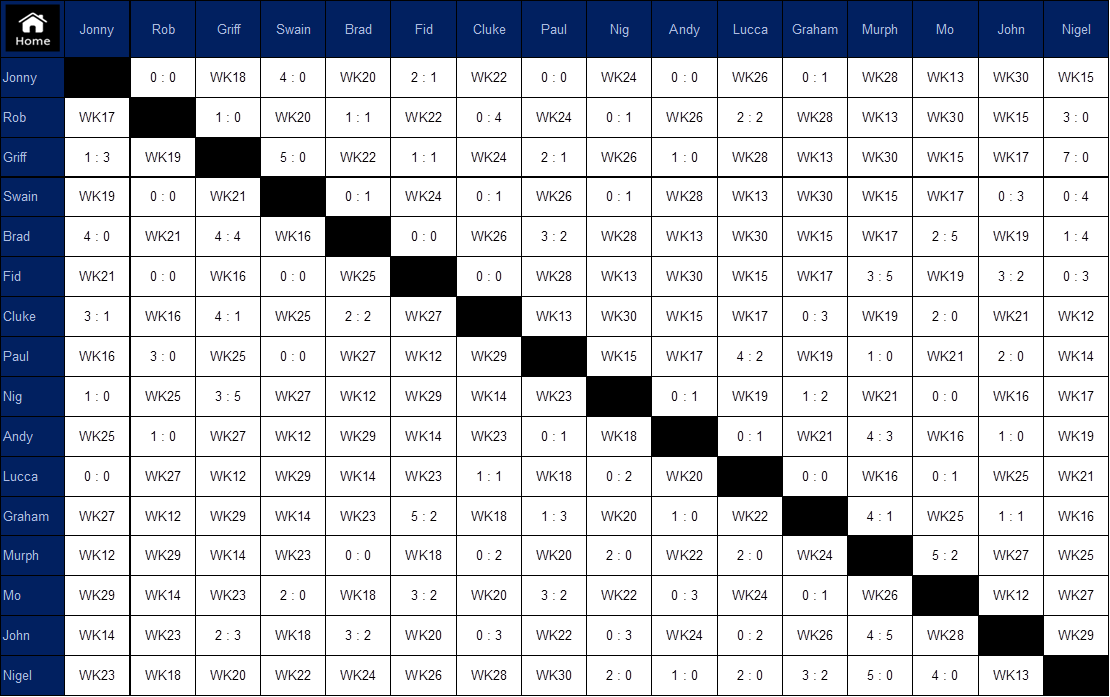Select the 5 : 0 score, Griff row, Swain column
Image resolution: width=1110 pixels, height=697 pixels.
click(293, 157)
